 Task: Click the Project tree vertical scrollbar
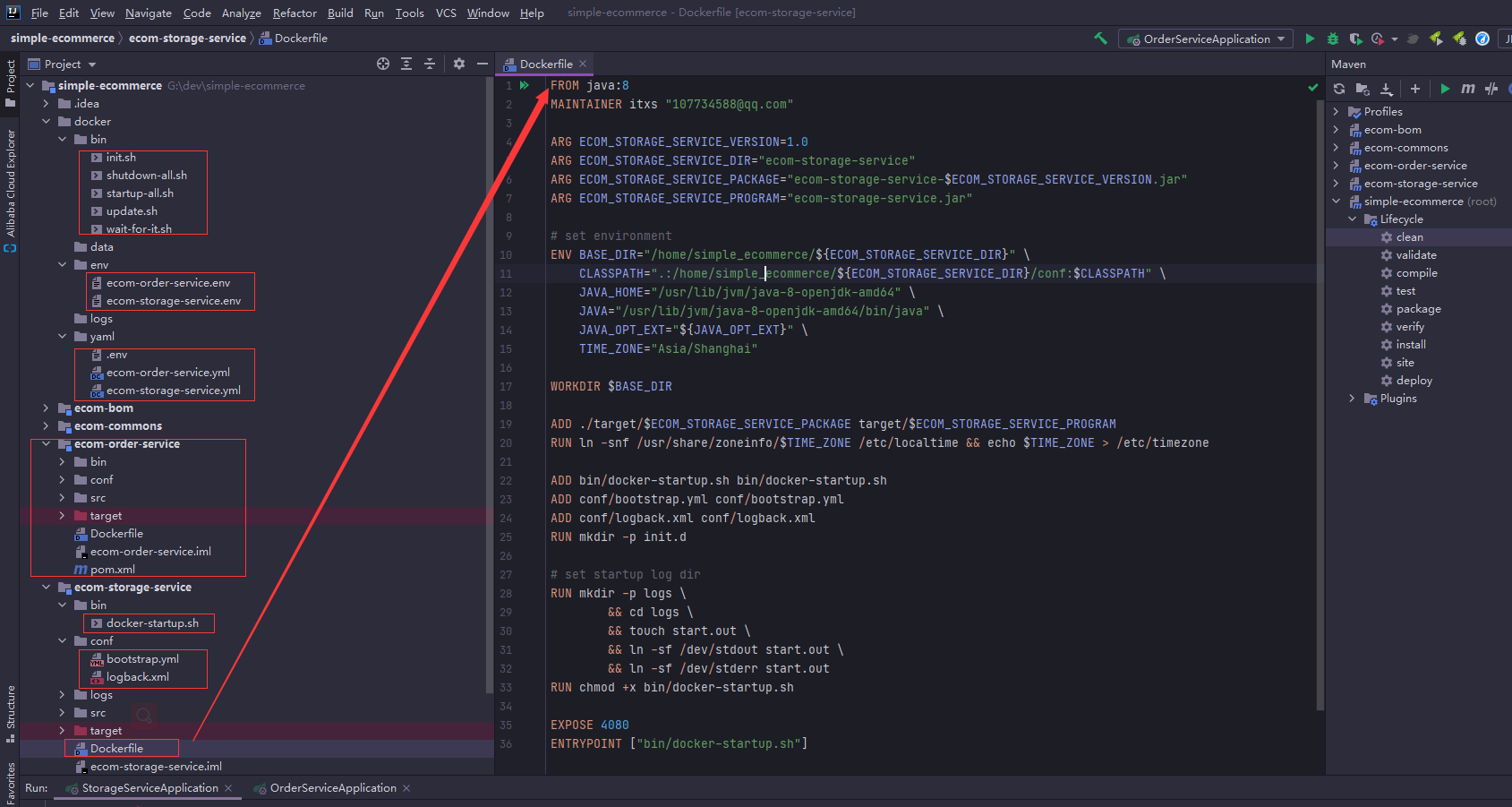click(489, 385)
